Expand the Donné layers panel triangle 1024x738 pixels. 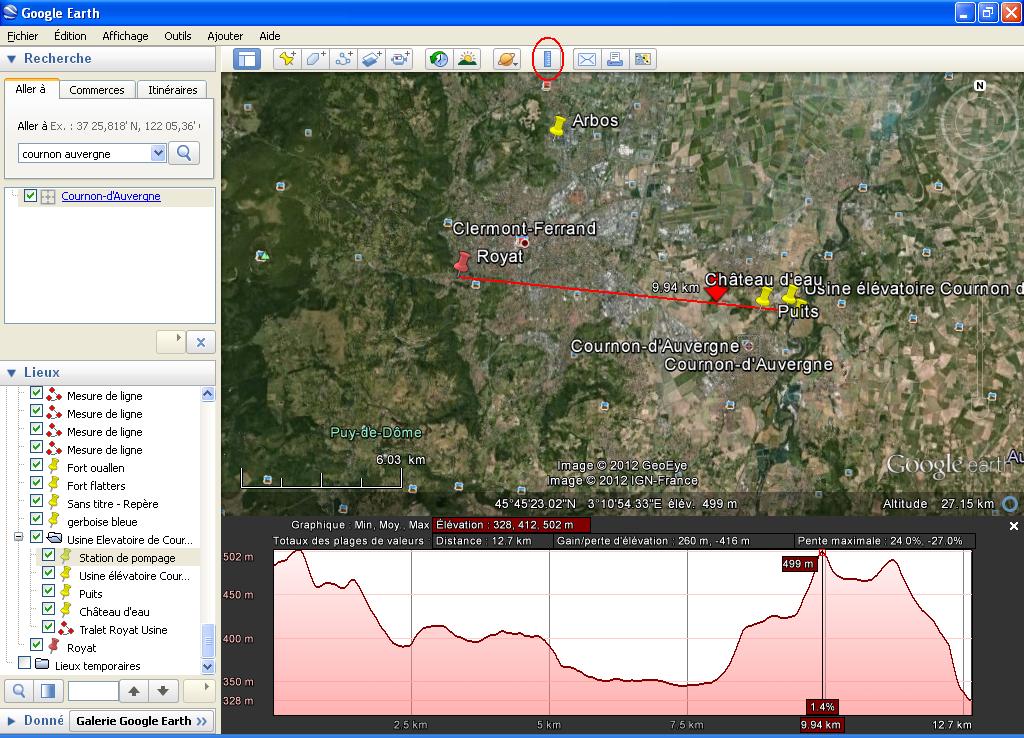[12, 721]
